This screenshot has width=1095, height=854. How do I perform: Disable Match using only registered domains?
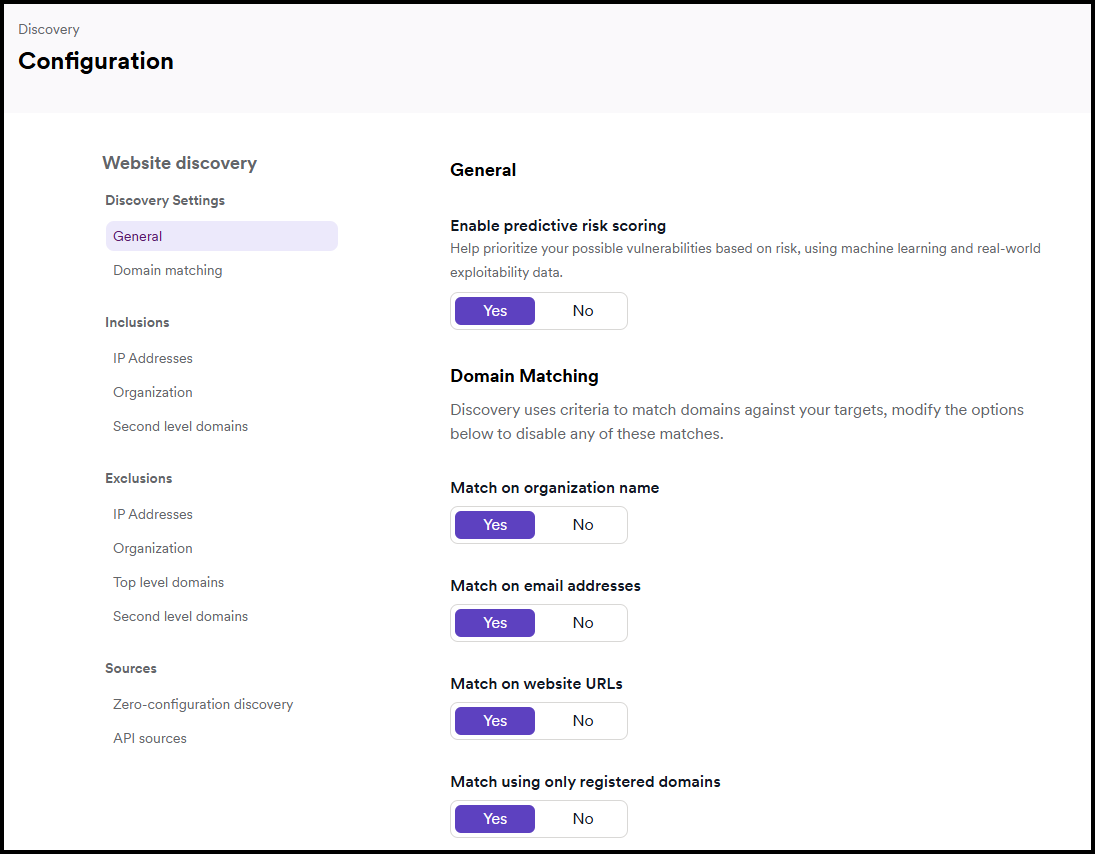(583, 819)
